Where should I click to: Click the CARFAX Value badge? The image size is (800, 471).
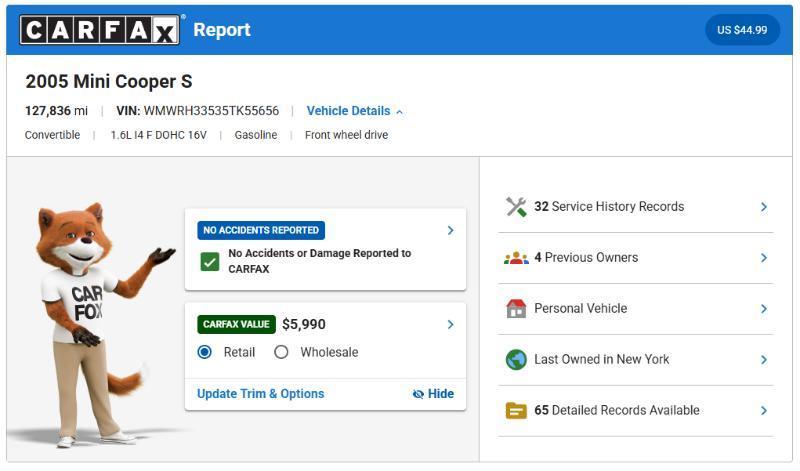click(x=236, y=324)
